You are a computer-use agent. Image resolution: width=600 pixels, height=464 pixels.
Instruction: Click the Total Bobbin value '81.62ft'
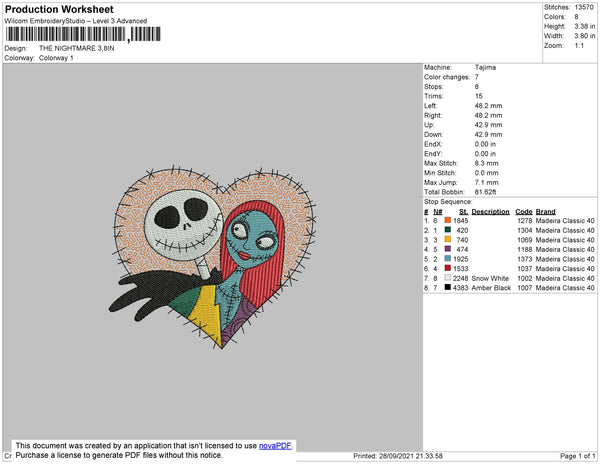pyautogui.click(x=485, y=192)
